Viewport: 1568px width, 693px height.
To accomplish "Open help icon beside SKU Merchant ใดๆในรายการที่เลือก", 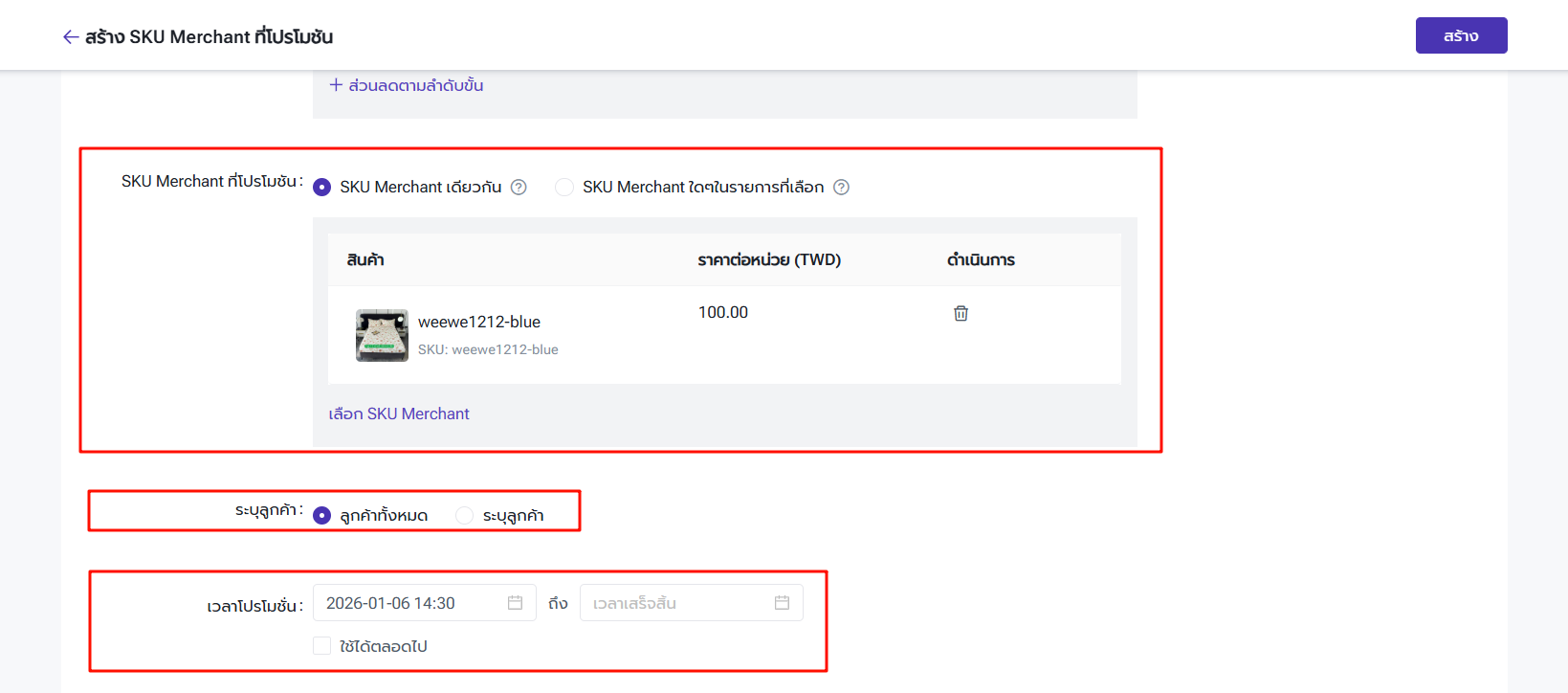I will 841,188.
